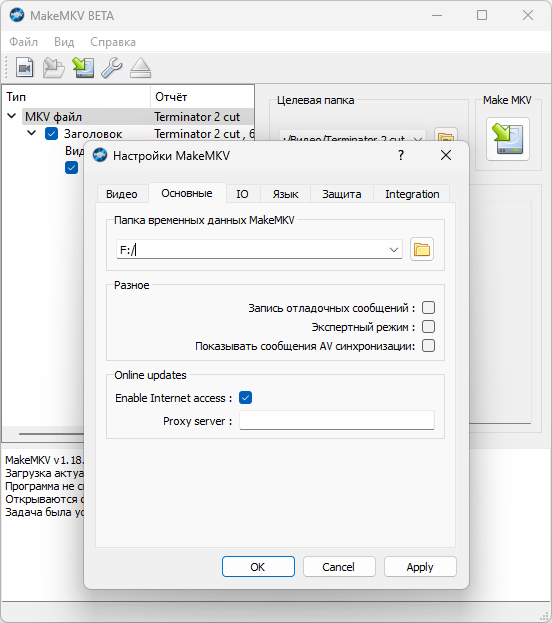Toggle the Экспертный режим checkbox
The image size is (552, 623).
pos(428,327)
